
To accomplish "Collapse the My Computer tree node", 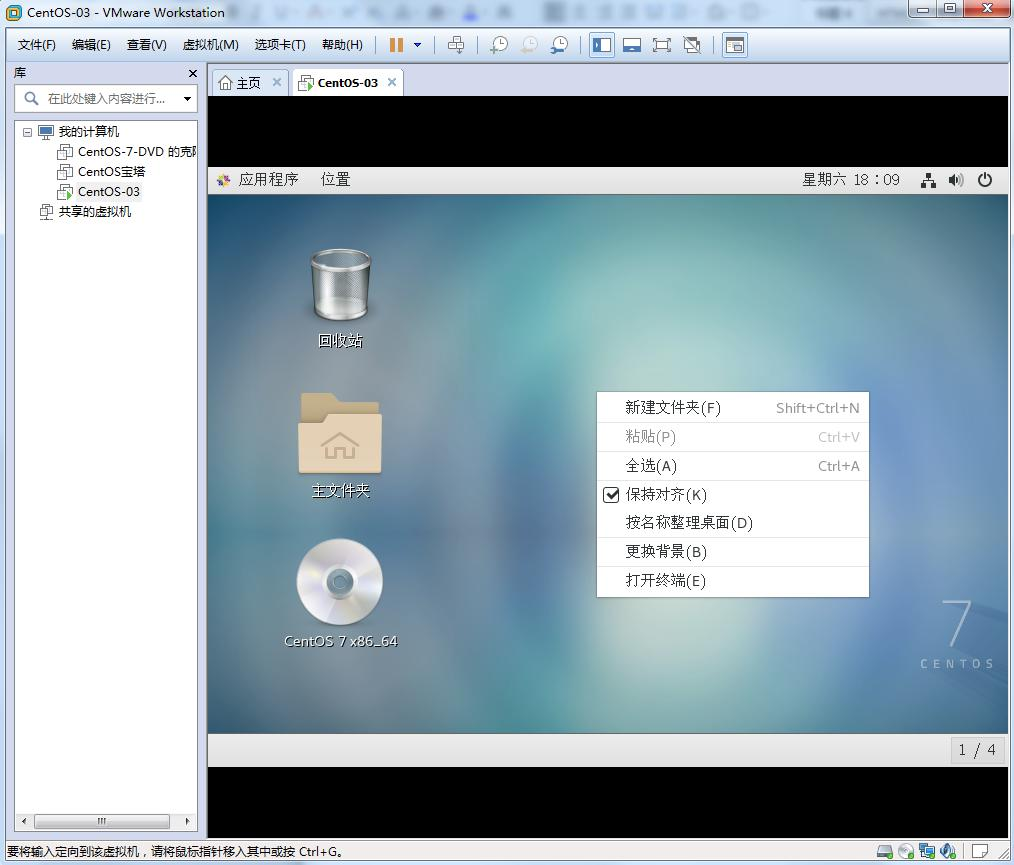I will 27,132.
